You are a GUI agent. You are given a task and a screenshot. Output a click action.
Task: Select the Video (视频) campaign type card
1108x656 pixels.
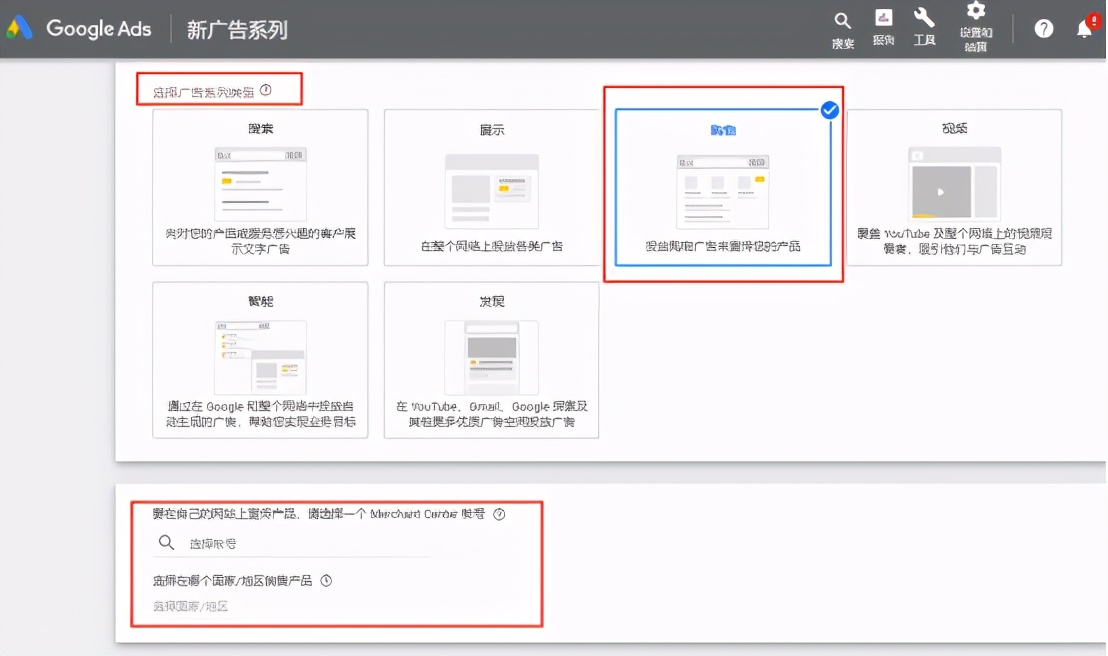pos(956,187)
